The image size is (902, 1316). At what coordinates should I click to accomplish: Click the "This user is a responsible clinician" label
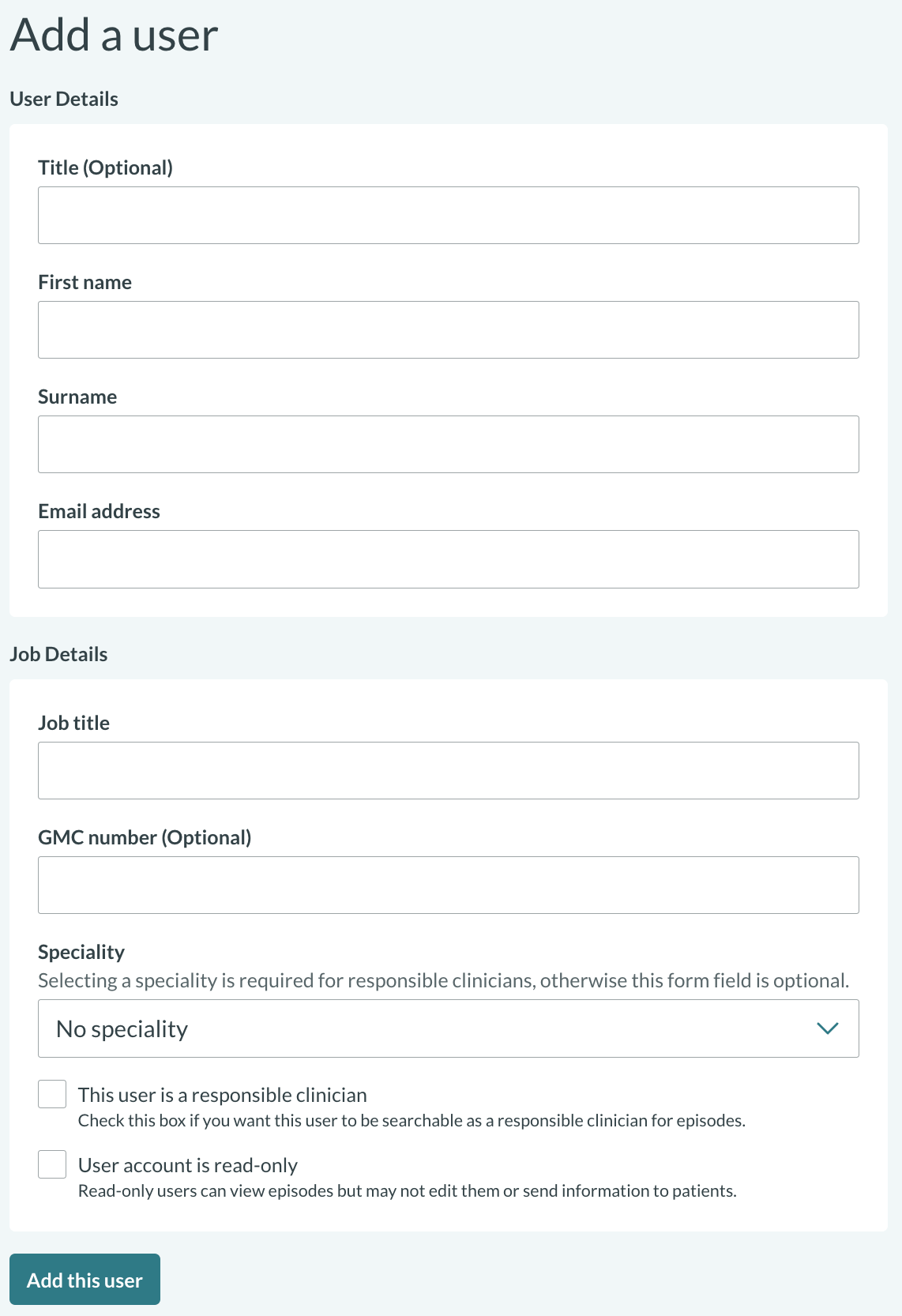tap(222, 1095)
